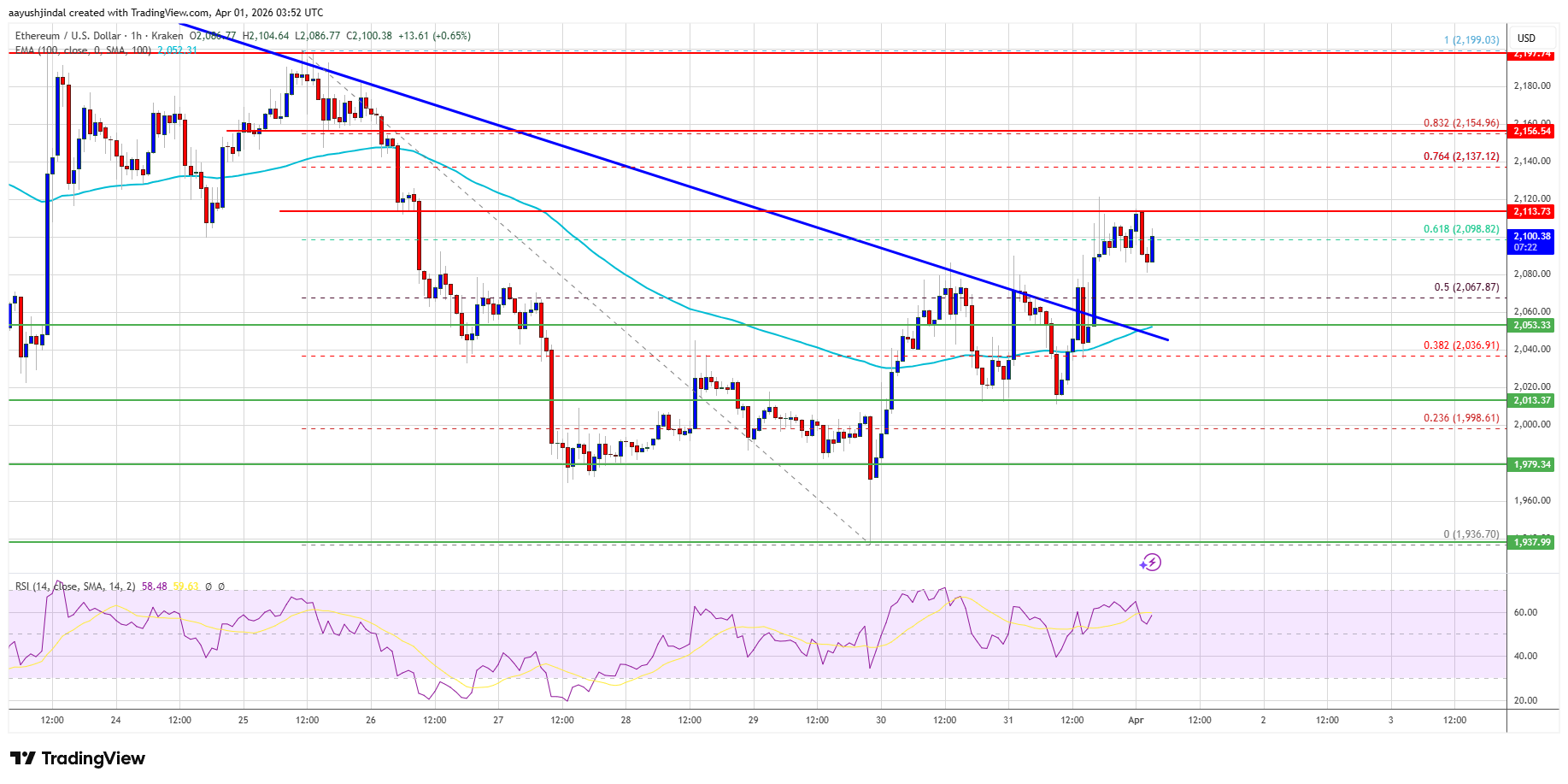Screen dimensions: 1568x784
Task: Click the second crossed-circle icon in RSI legend
Action: point(221,587)
